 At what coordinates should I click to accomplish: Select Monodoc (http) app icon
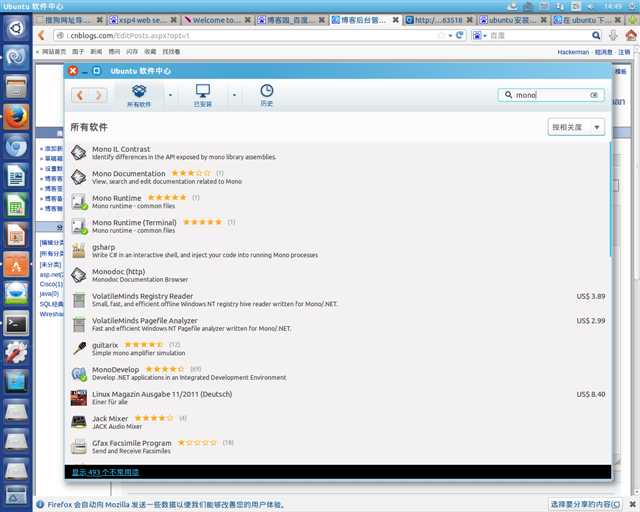pyautogui.click(x=78, y=275)
